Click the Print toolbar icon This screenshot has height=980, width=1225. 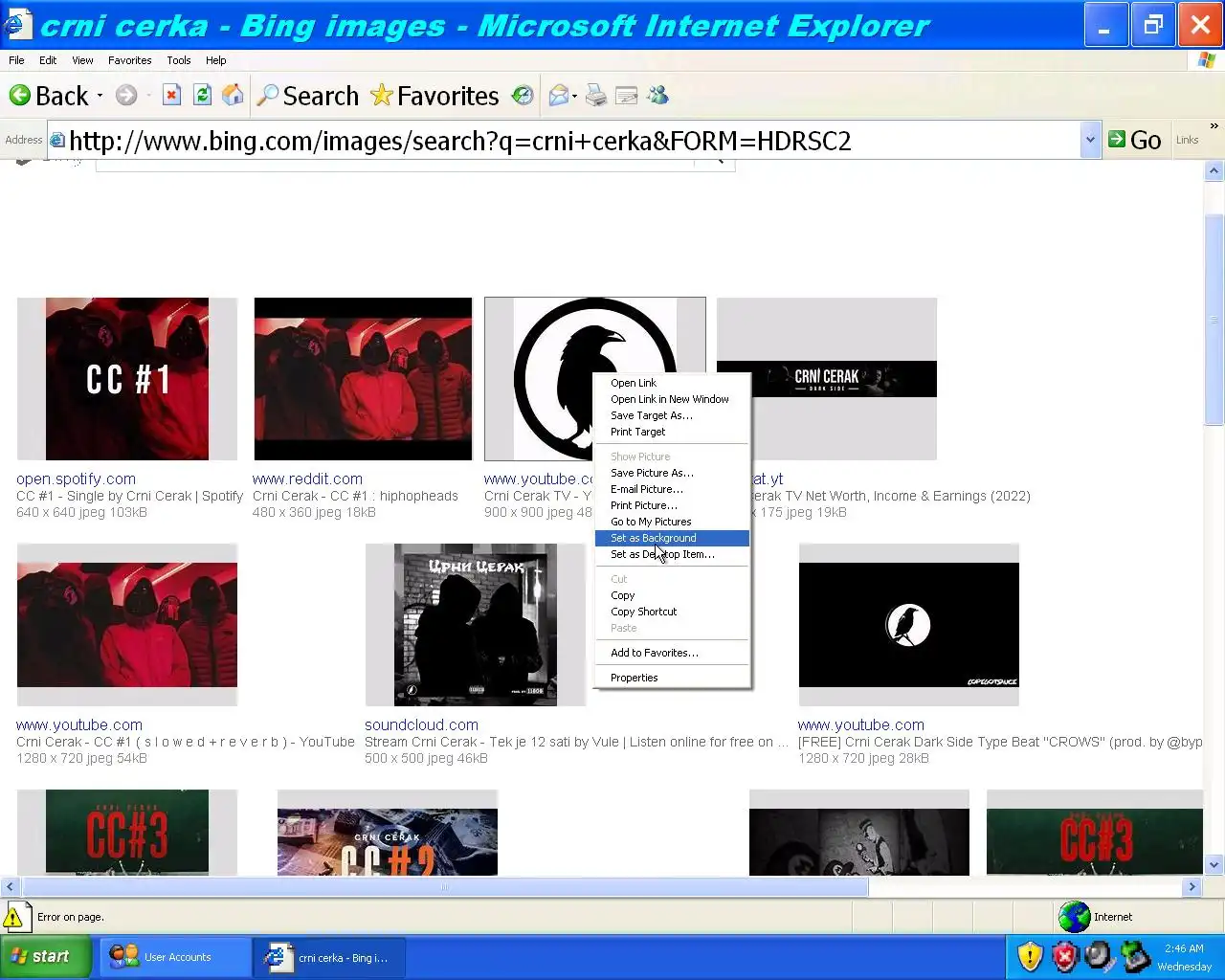pyautogui.click(x=596, y=95)
